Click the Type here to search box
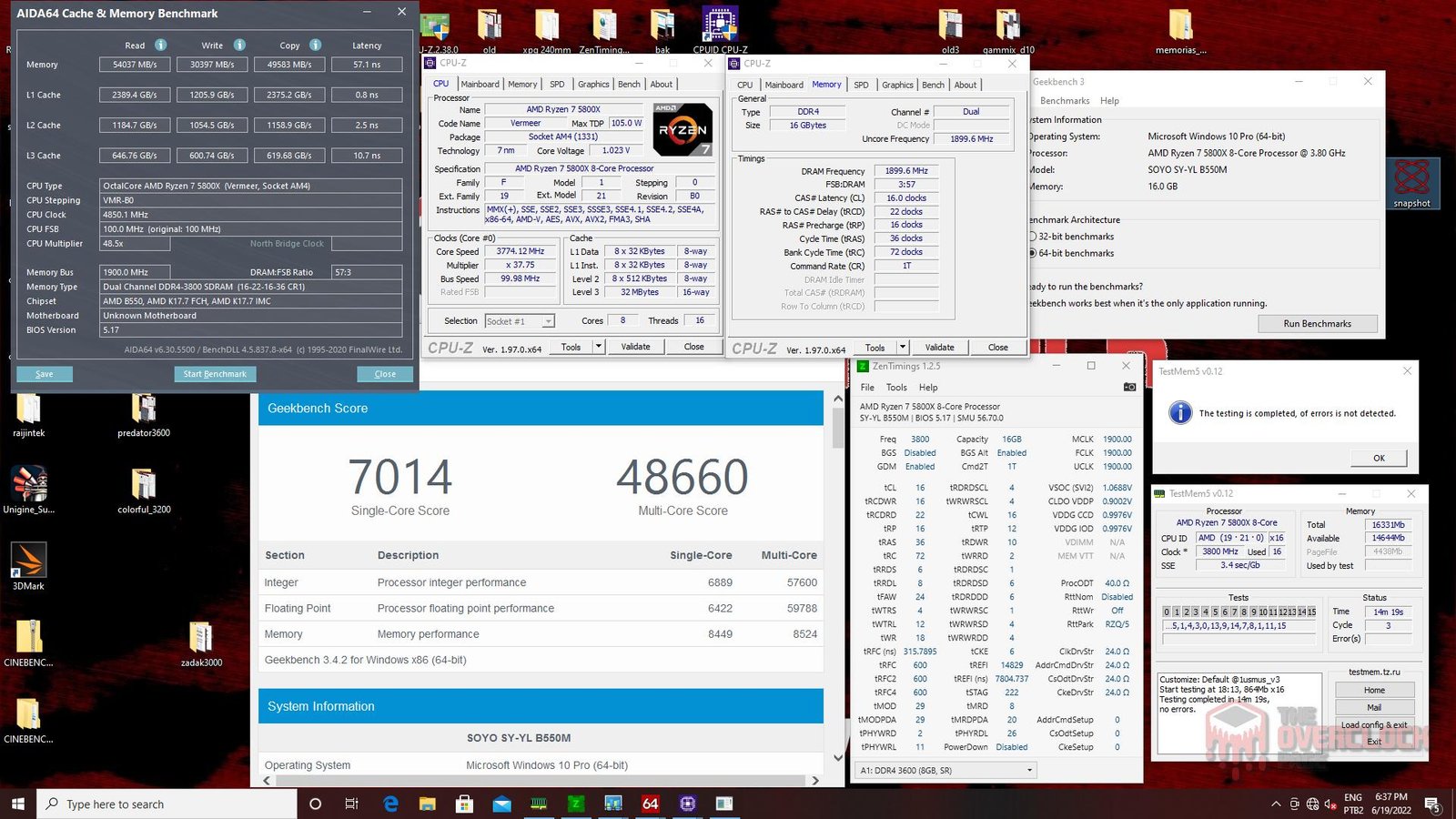 click(167, 804)
